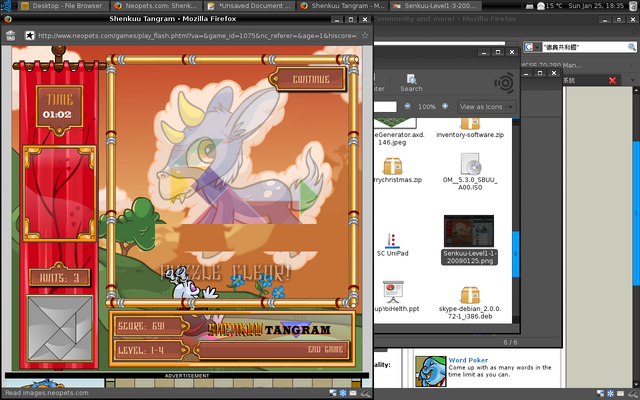
Task: Click the file browser location input field
Action: 385,107
